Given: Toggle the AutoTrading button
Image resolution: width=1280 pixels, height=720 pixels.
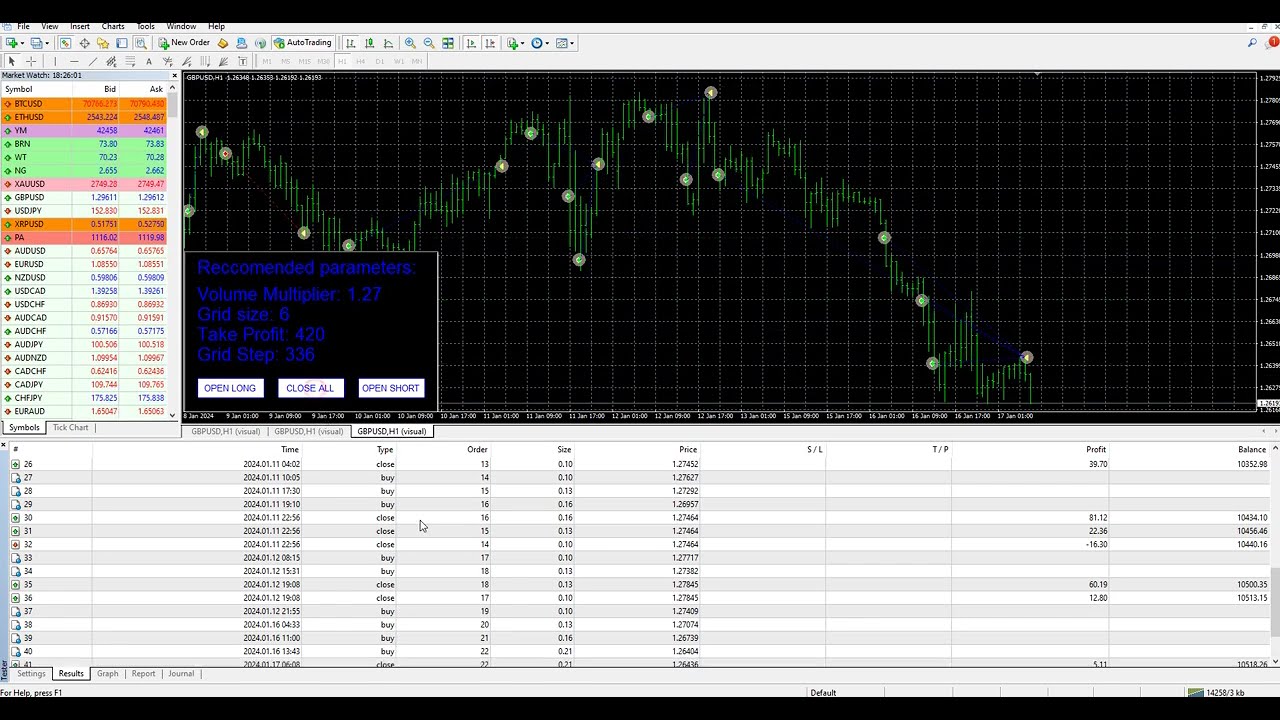Looking at the screenshot, I should pyautogui.click(x=303, y=43).
